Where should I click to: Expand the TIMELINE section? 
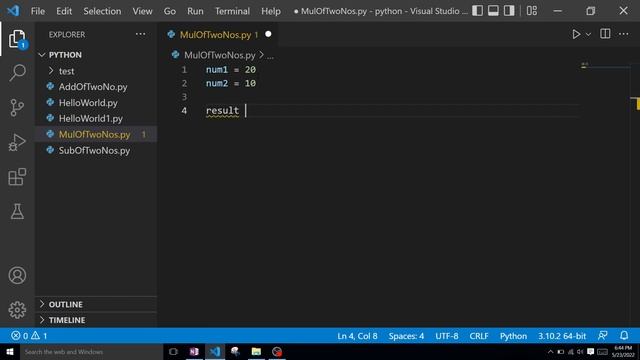pos(96,320)
